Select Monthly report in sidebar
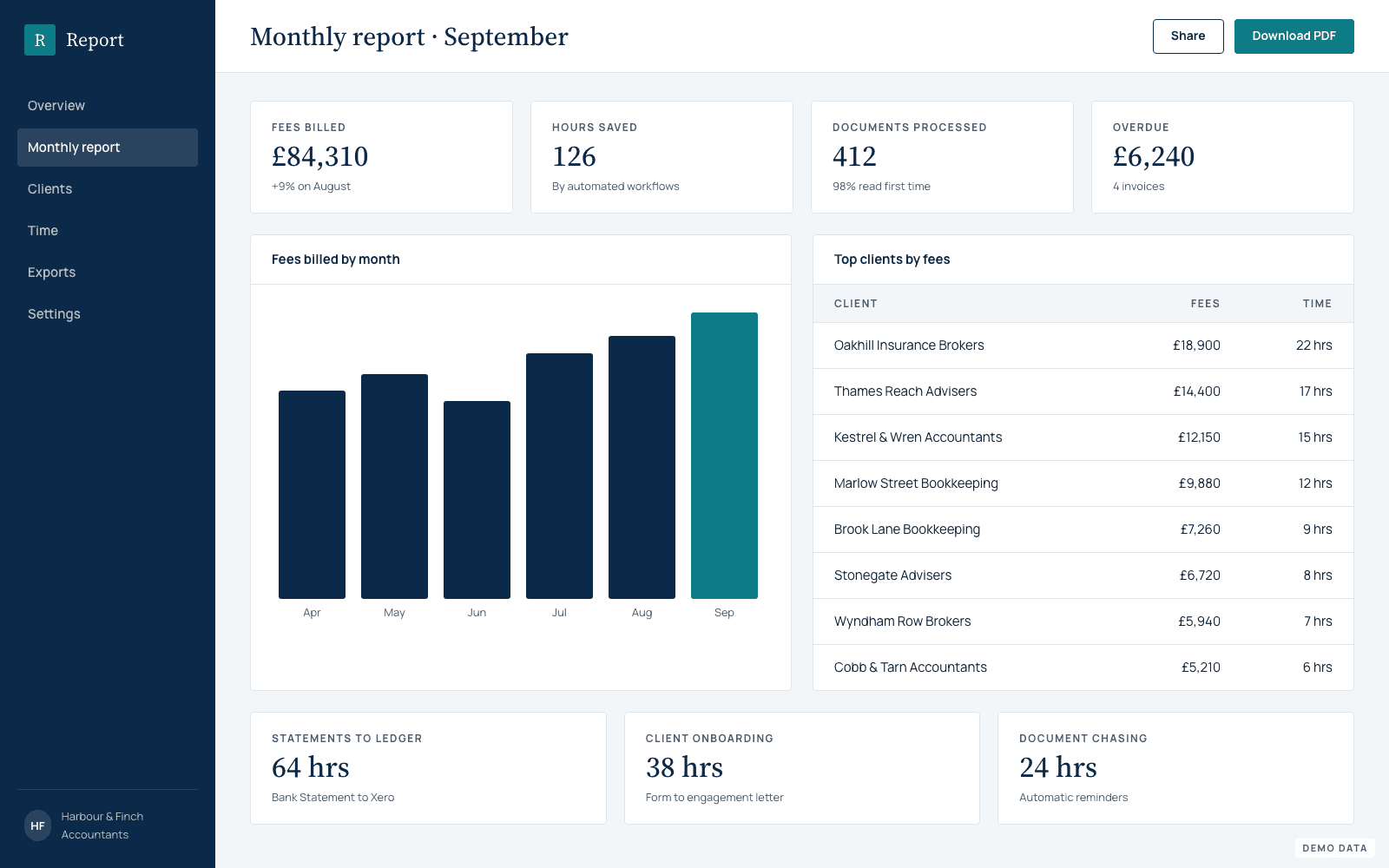The width and height of the screenshot is (1389, 868). (x=108, y=148)
